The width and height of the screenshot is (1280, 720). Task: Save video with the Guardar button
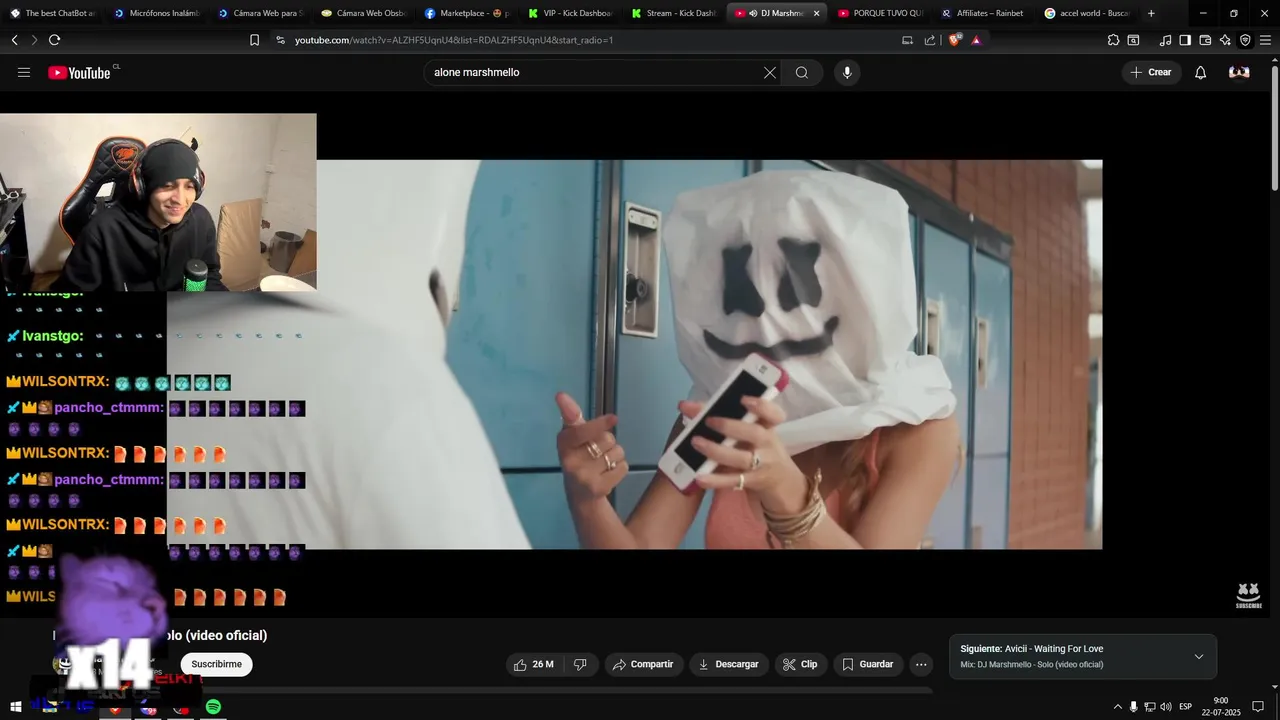tap(867, 664)
